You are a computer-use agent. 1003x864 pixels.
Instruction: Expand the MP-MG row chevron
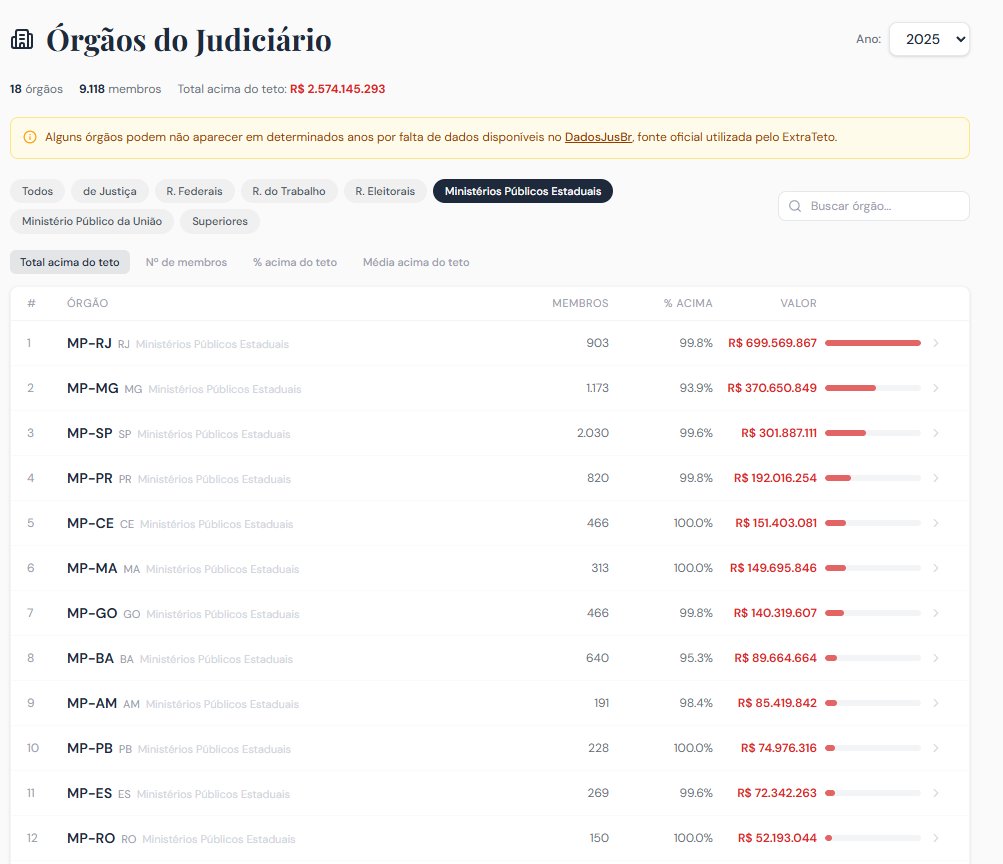936,388
